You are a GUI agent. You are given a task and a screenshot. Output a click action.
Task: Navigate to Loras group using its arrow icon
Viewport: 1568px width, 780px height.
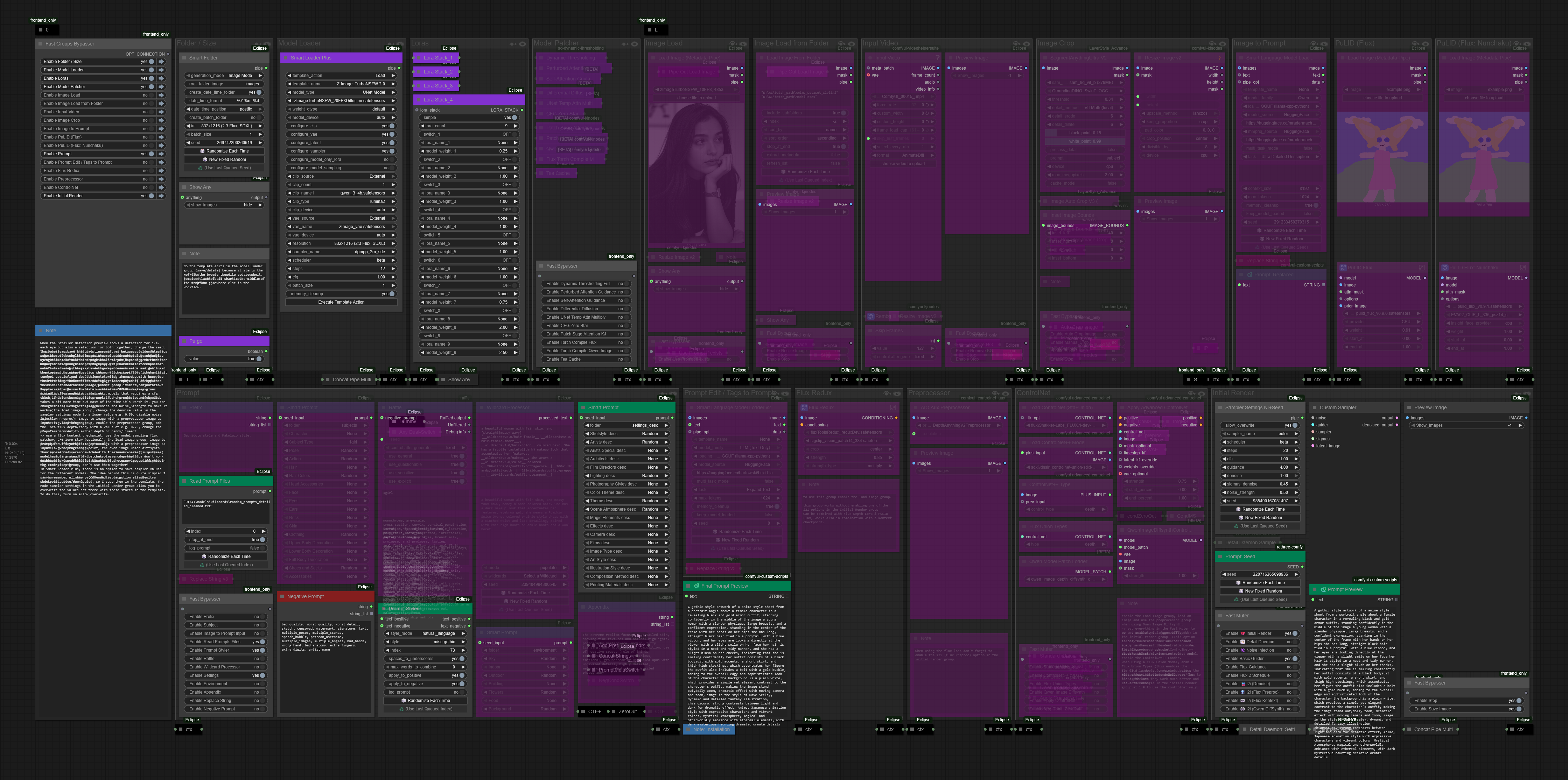(161, 78)
